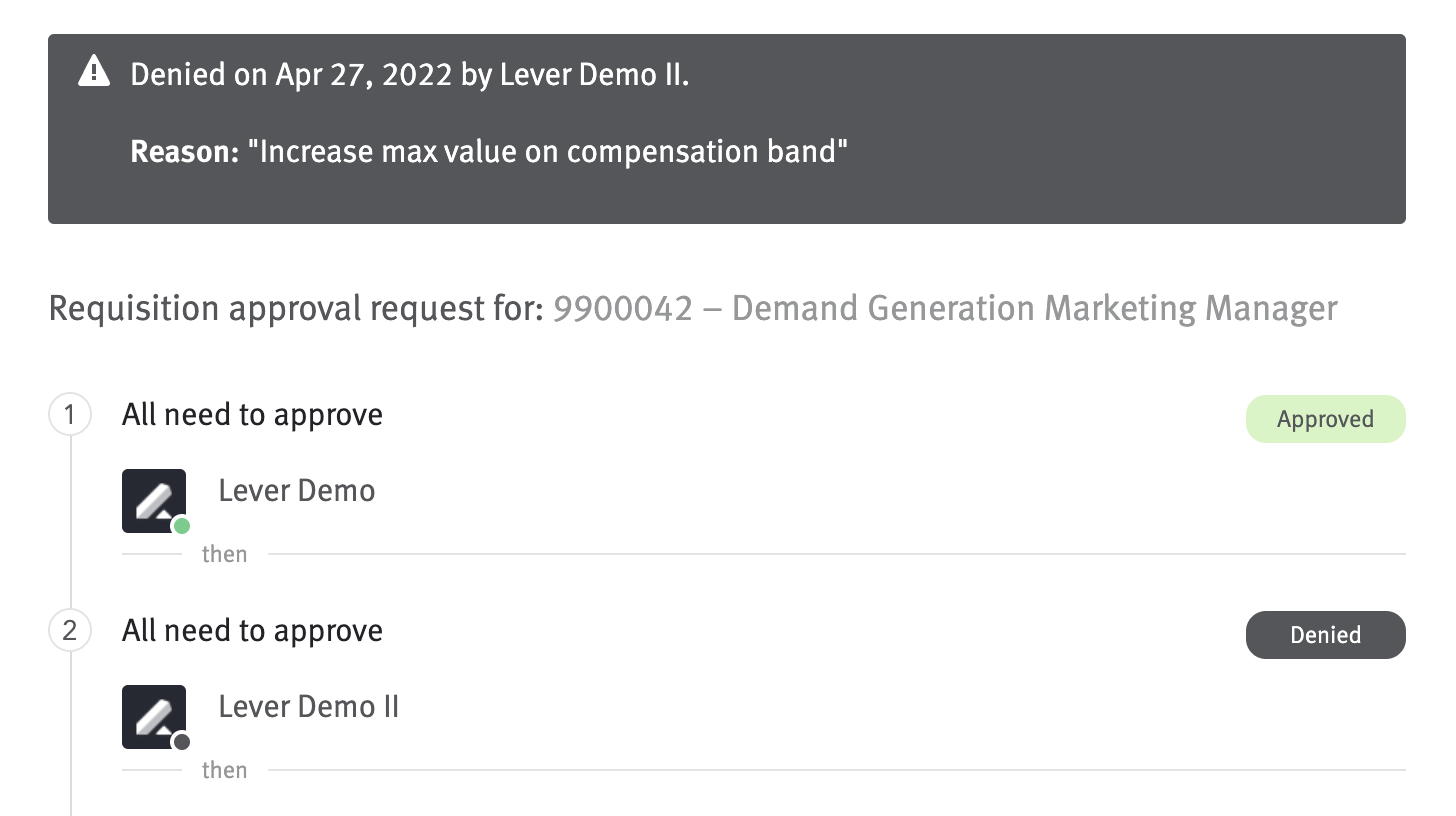The height and width of the screenshot is (816, 1456).
Task: Click the dark denied status dot
Action: pos(181,742)
